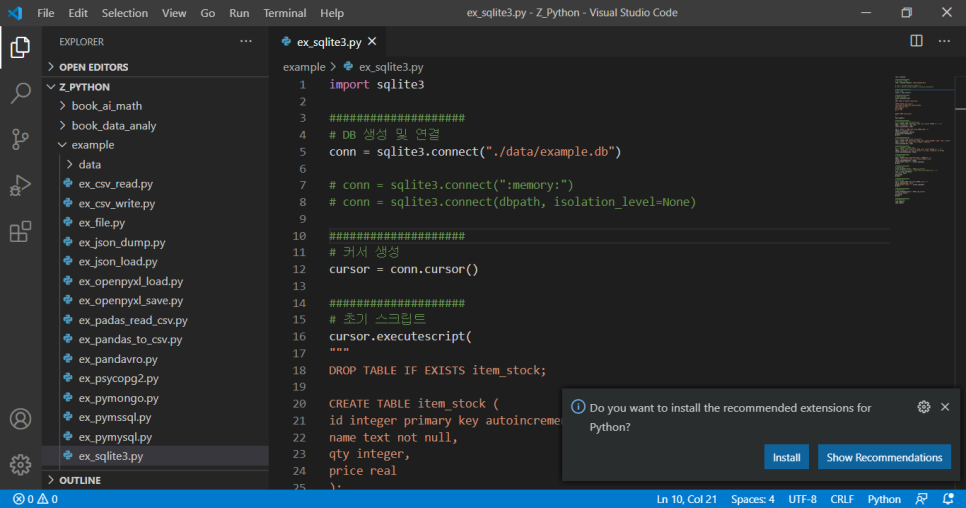Open the View menu
966x508 pixels.
(174, 13)
